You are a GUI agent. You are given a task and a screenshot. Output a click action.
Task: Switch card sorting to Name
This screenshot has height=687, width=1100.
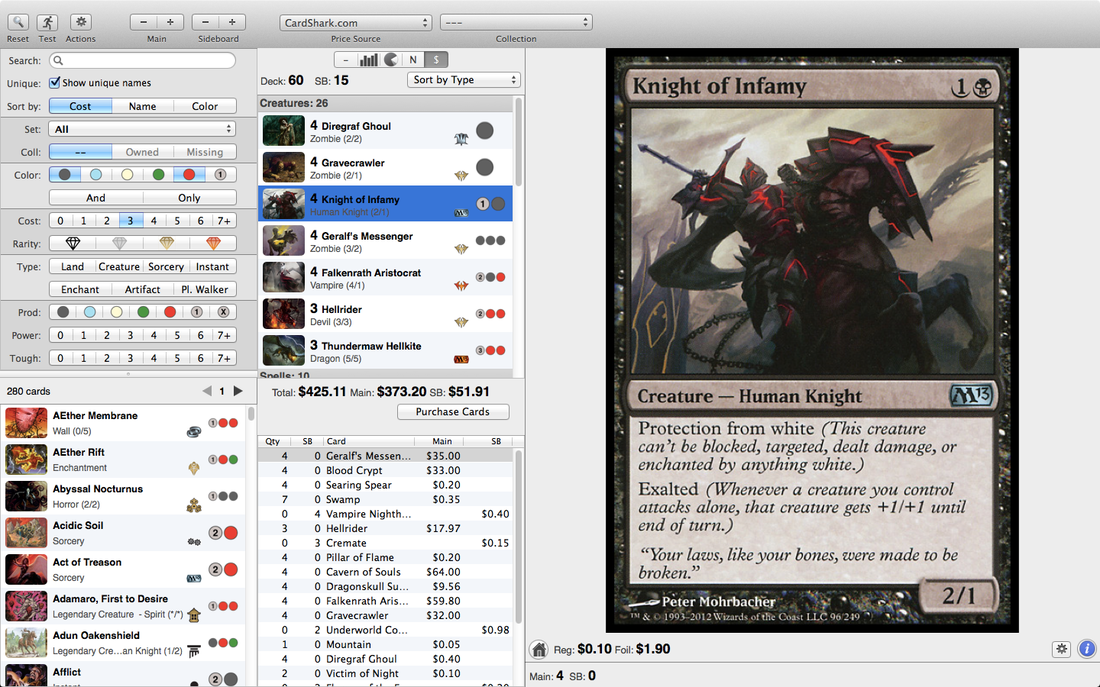[x=142, y=105]
